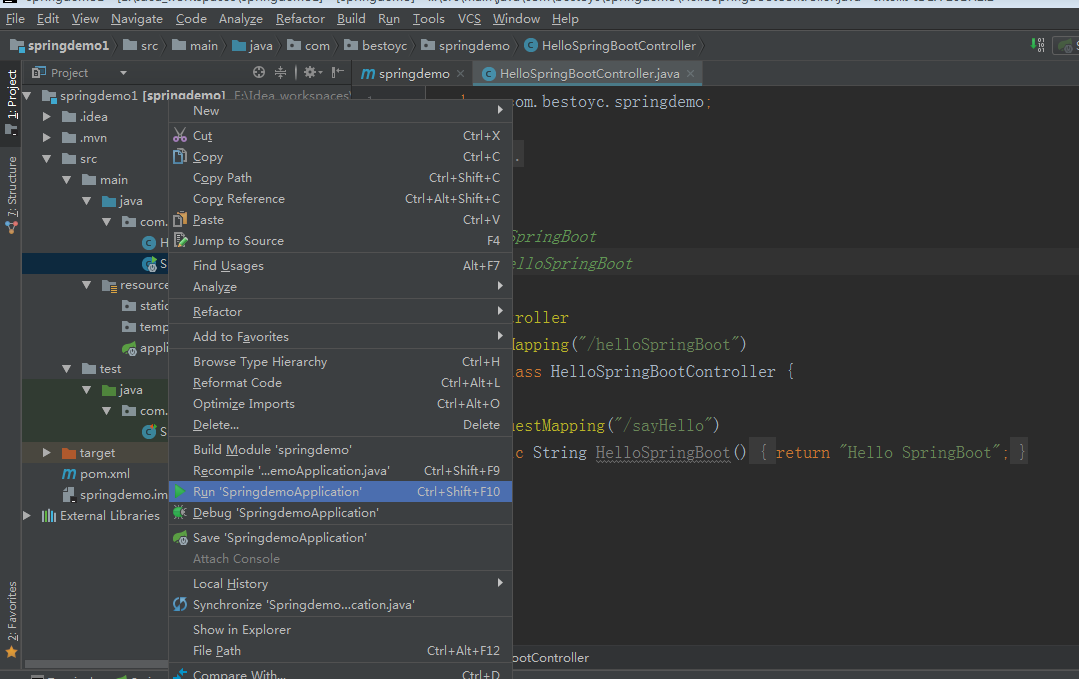This screenshot has width=1079, height=679.
Task: Open the VCS menu
Action: [469, 19]
